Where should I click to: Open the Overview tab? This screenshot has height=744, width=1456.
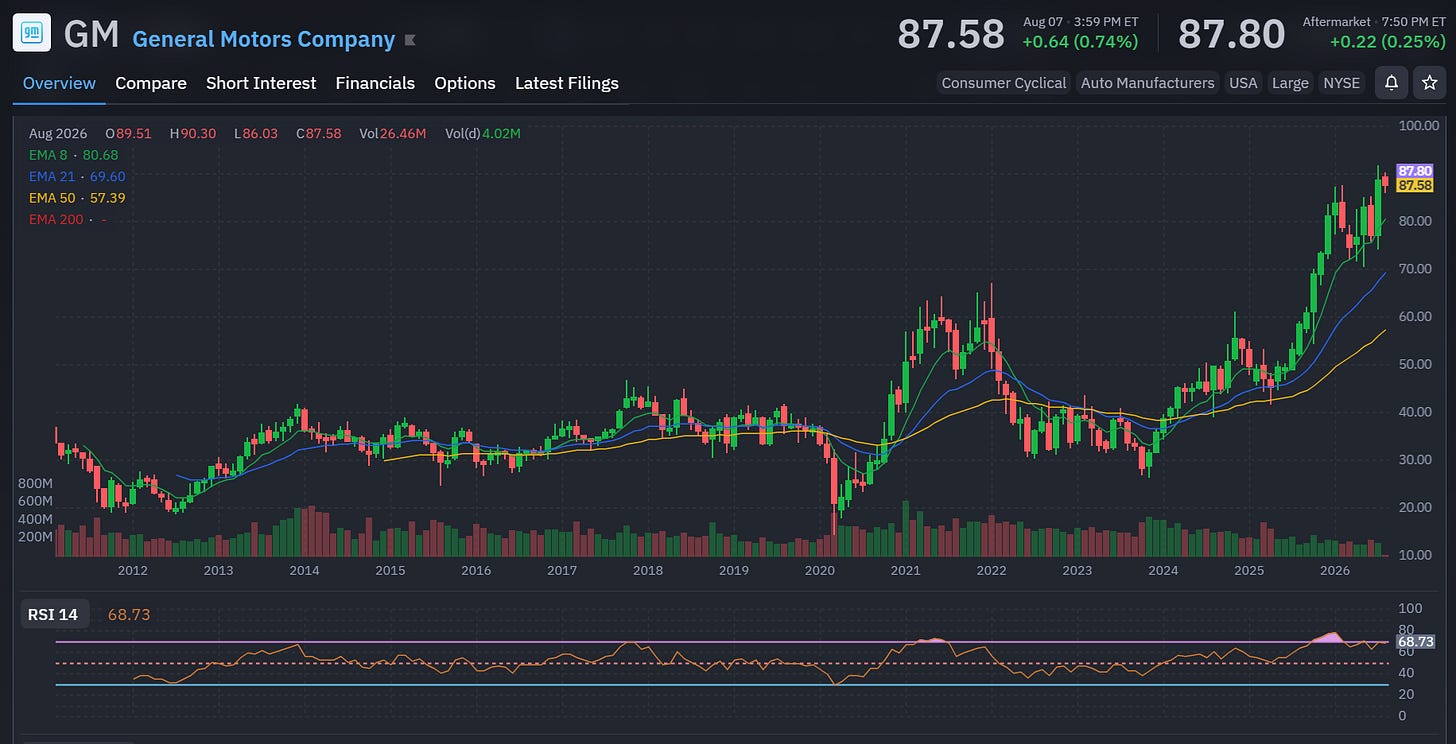(59, 83)
